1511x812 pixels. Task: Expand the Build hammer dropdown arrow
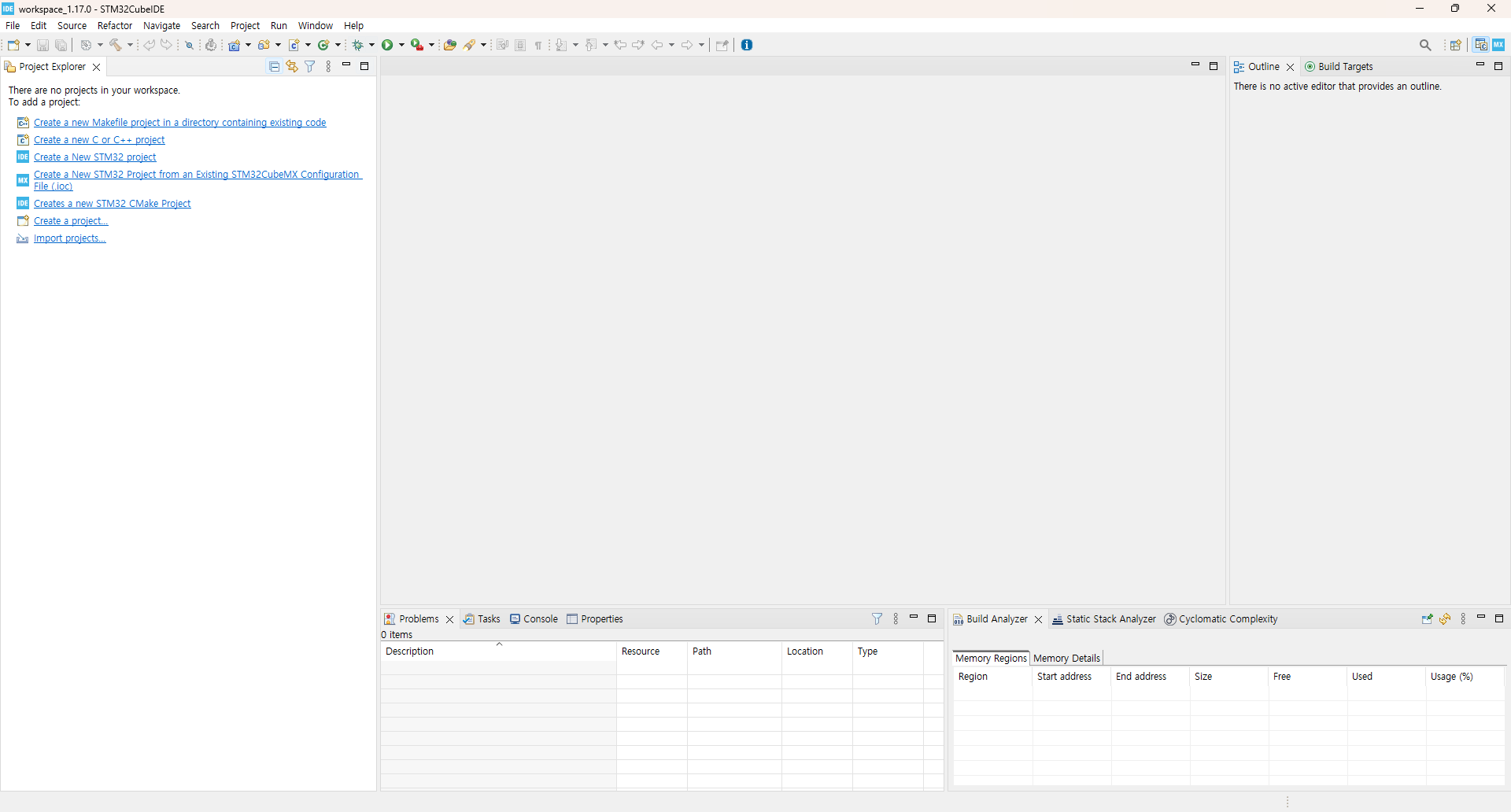(x=131, y=45)
